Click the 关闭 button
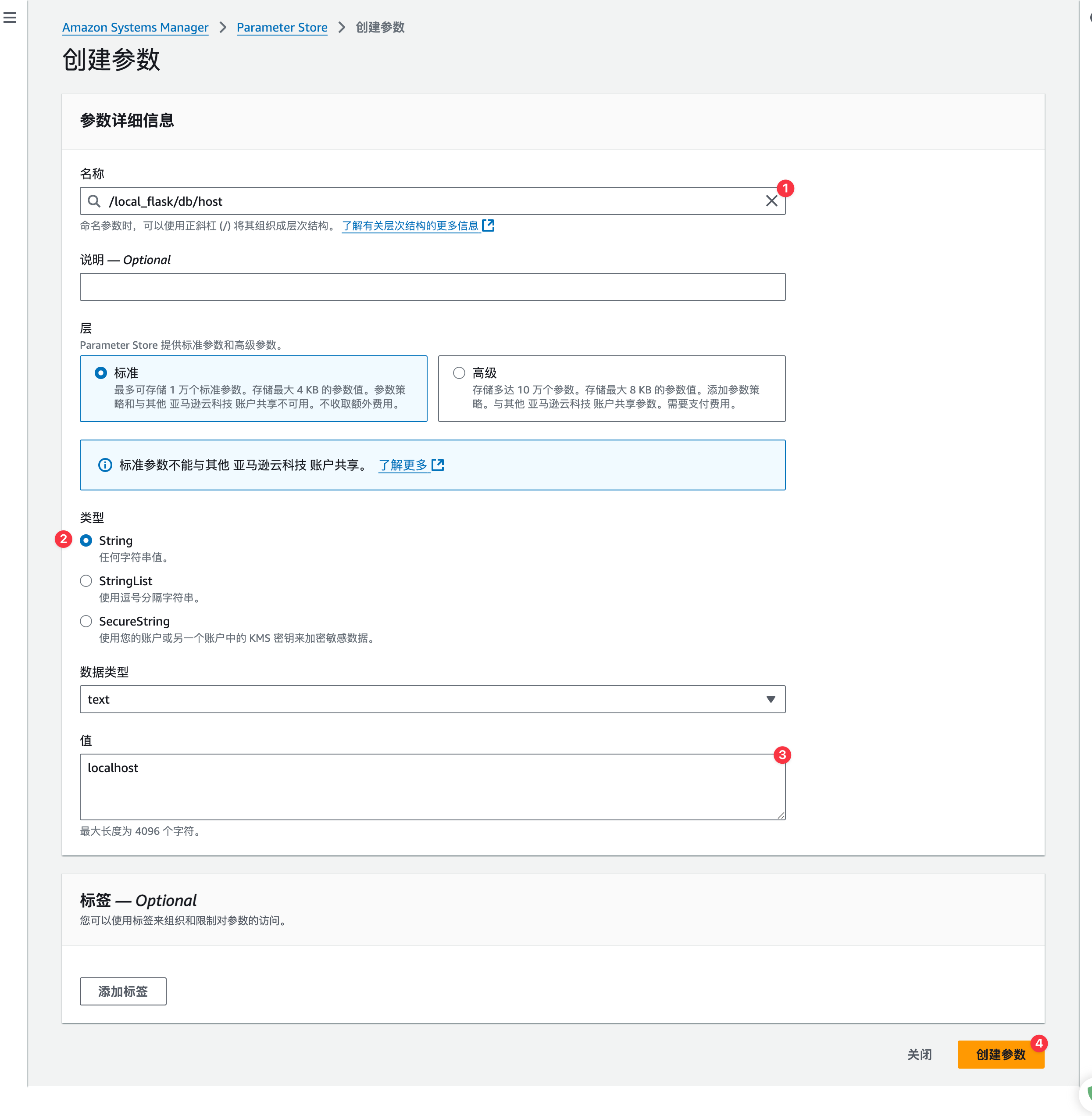 (x=919, y=1054)
